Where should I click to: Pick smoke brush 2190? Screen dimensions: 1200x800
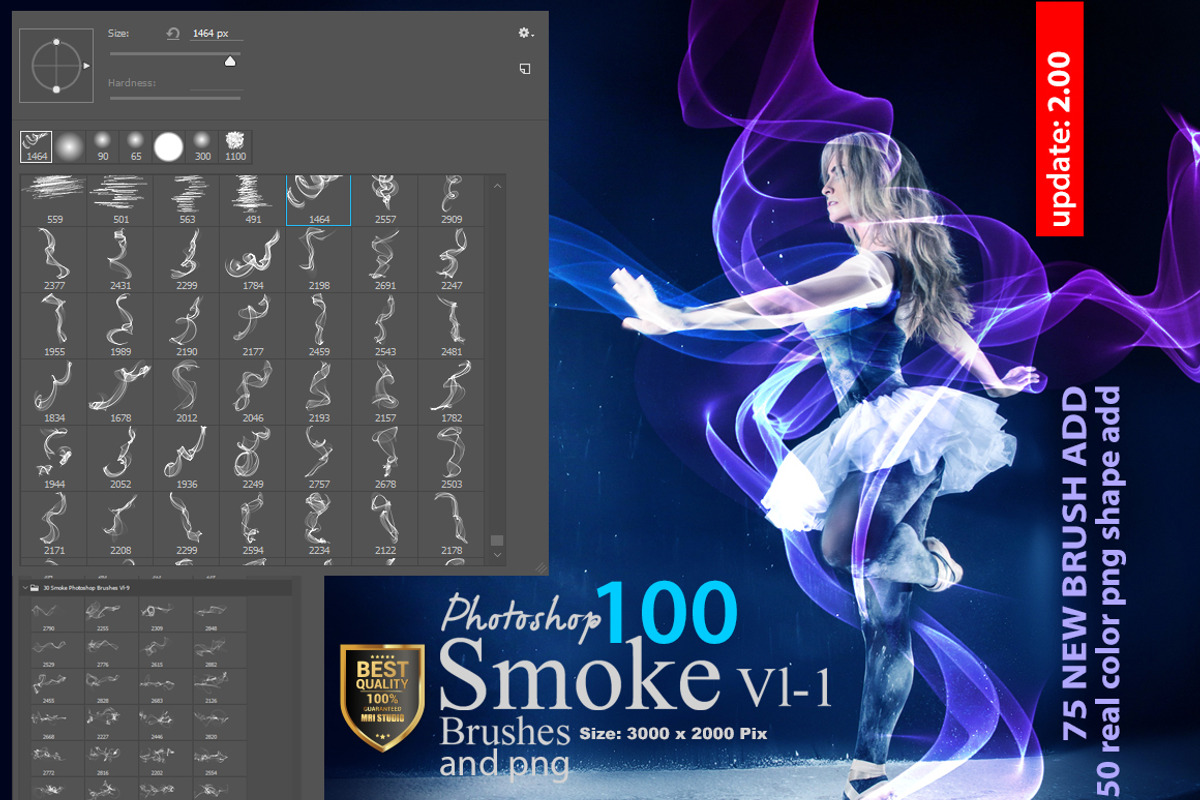(x=186, y=326)
